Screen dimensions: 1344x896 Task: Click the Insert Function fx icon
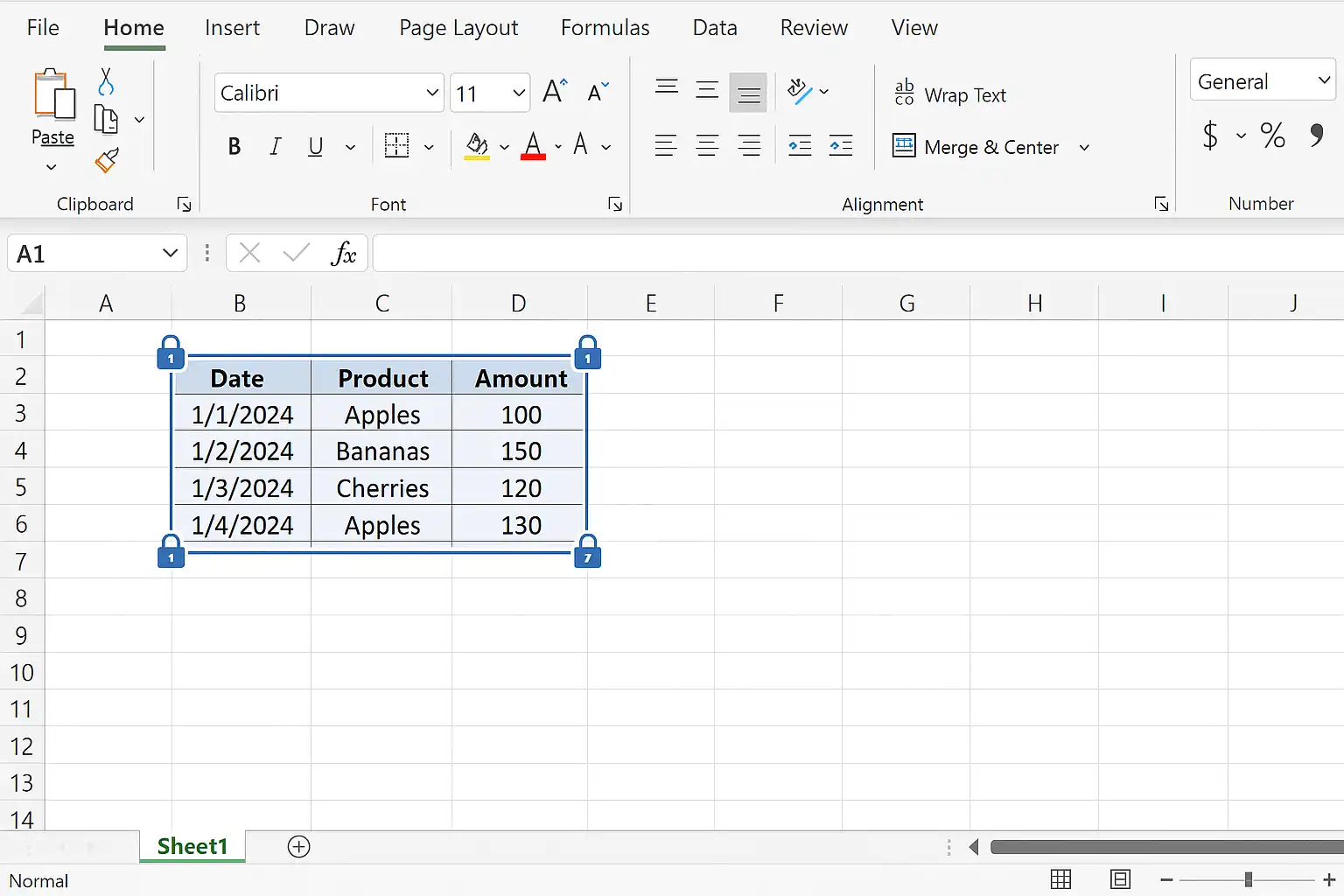point(343,254)
